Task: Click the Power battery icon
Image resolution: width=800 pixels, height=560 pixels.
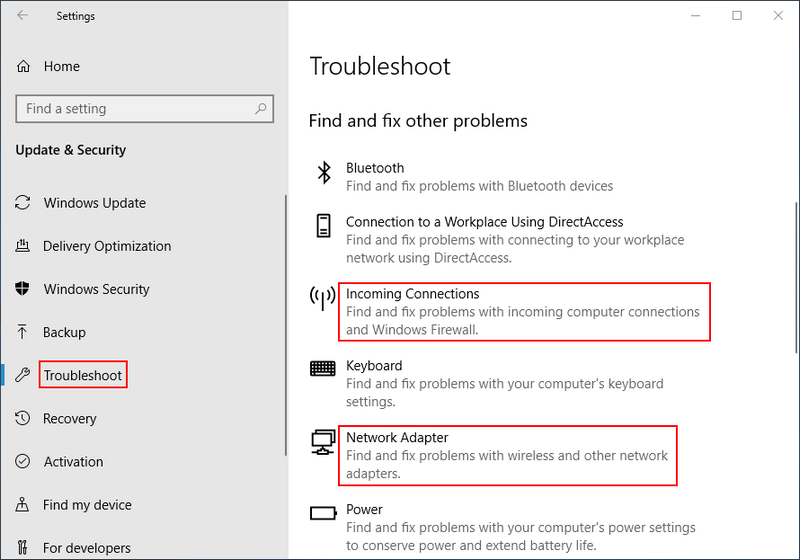Action: coord(323,513)
